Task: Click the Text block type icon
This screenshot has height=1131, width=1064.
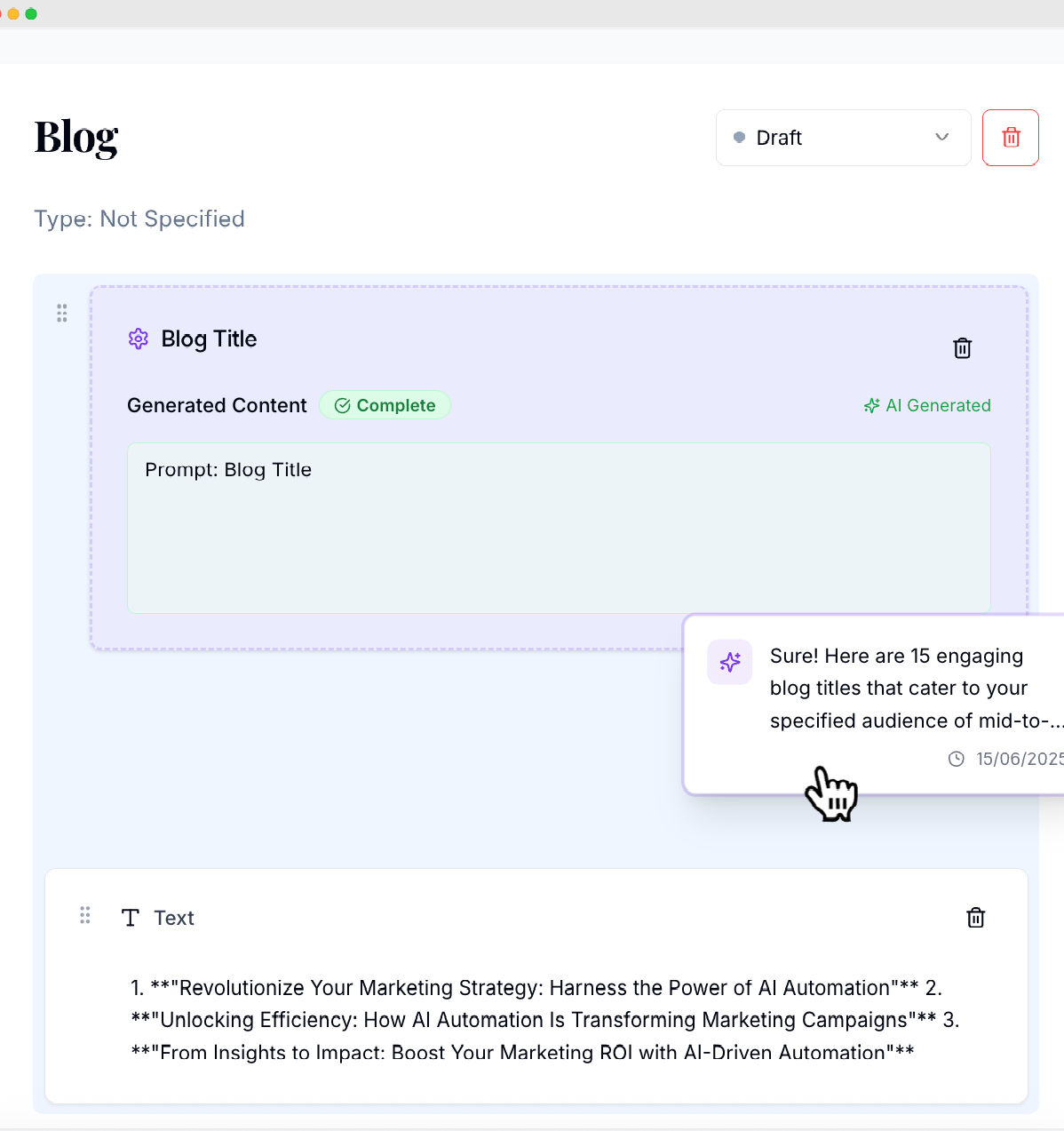Action: coord(131,918)
